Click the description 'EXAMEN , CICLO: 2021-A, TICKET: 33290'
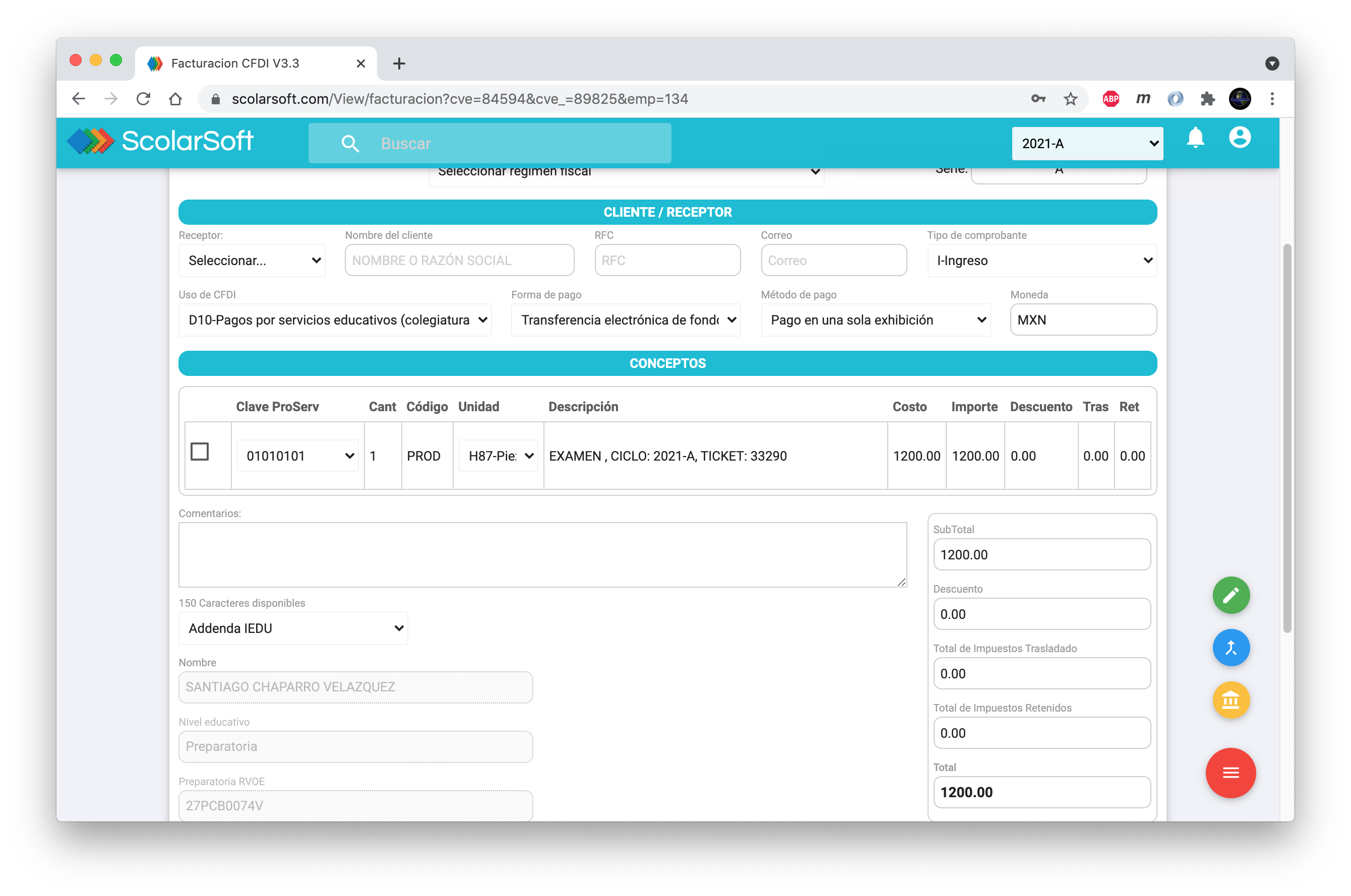The image size is (1351, 896). pyautogui.click(x=667, y=456)
